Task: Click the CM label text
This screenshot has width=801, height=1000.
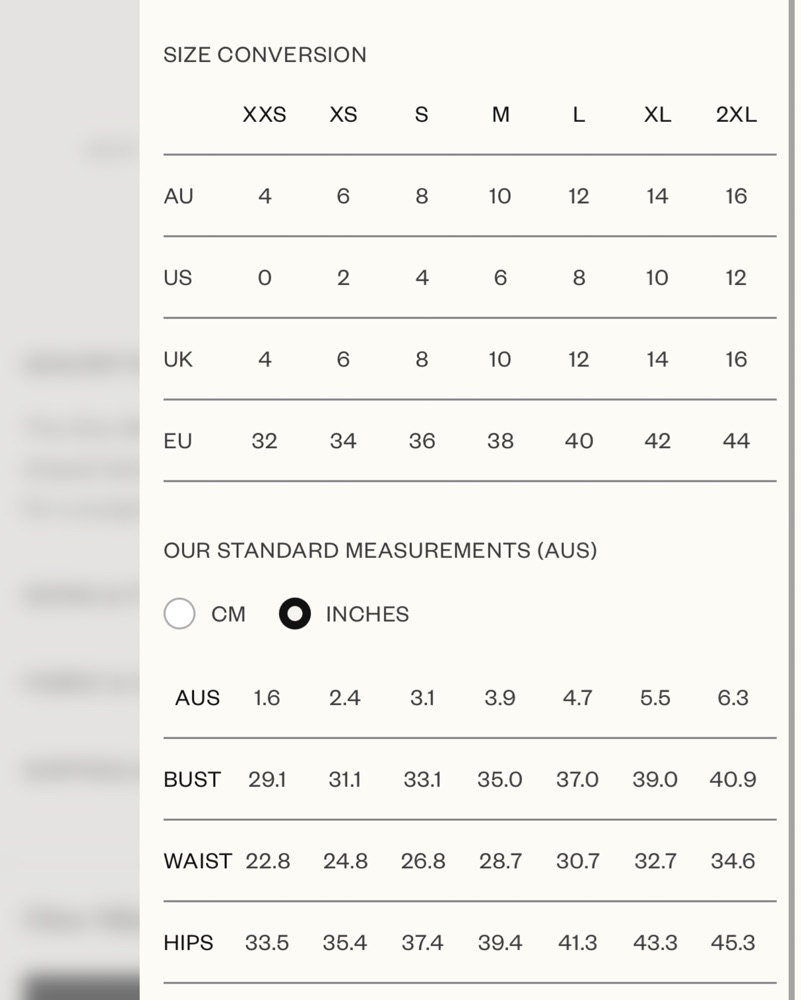Action: pos(228,614)
